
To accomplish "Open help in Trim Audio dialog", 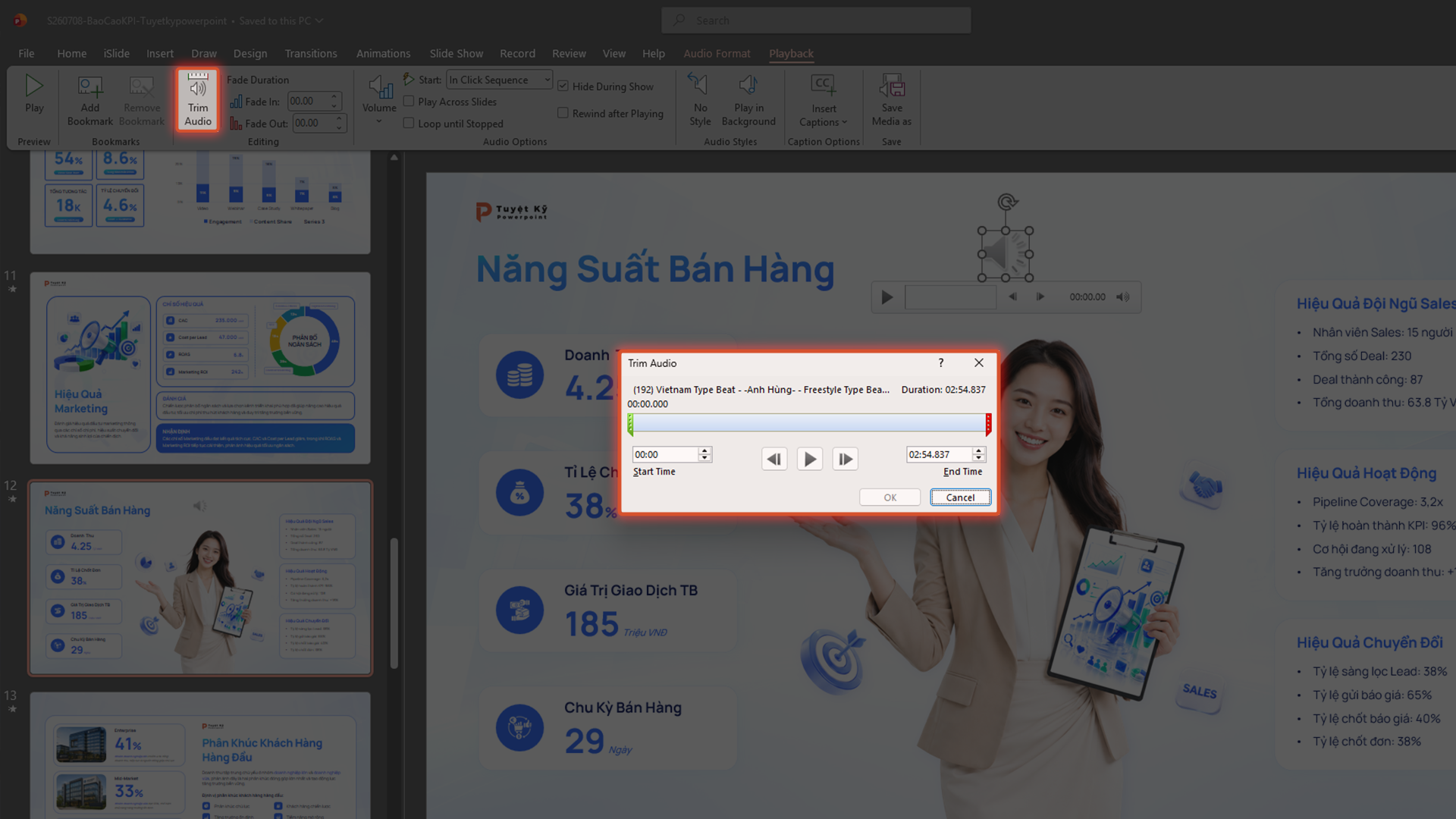I will [x=941, y=363].
